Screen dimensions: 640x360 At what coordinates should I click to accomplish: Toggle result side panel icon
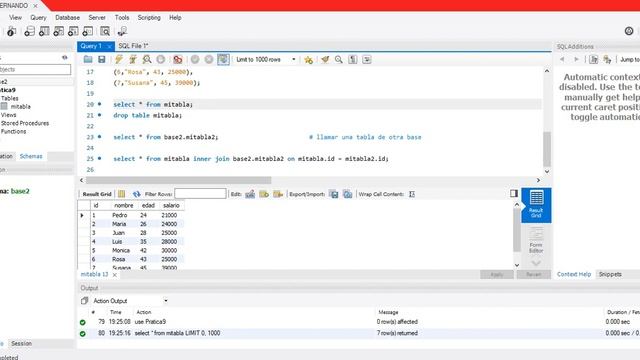514,193
